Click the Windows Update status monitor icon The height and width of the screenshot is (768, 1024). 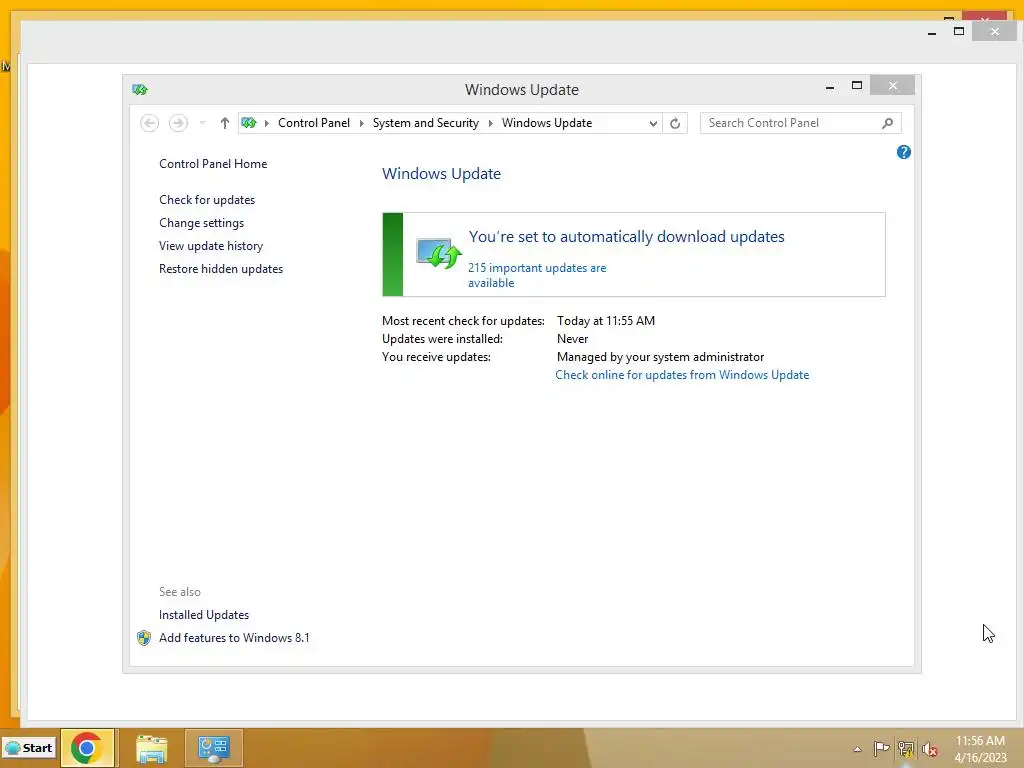[x=438, y=253]
